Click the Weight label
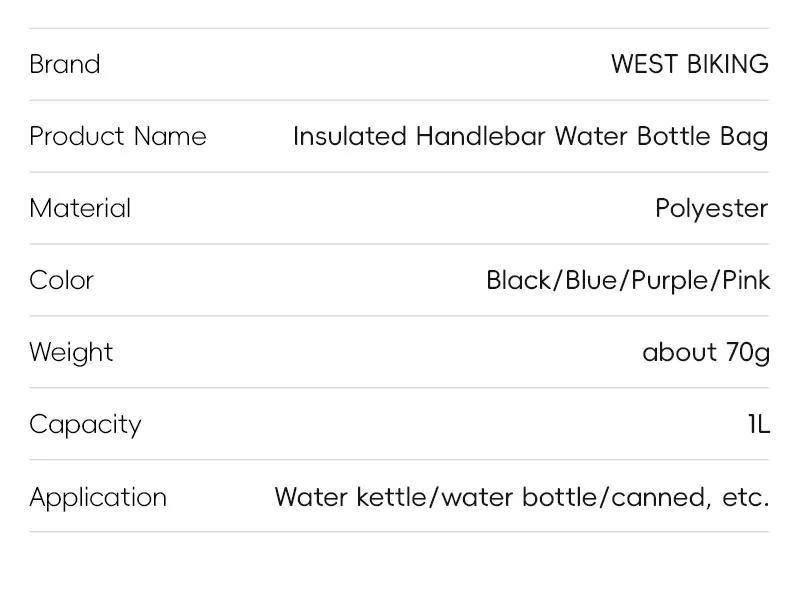This screenshot has width=800, height=597. tap(71, 352)
